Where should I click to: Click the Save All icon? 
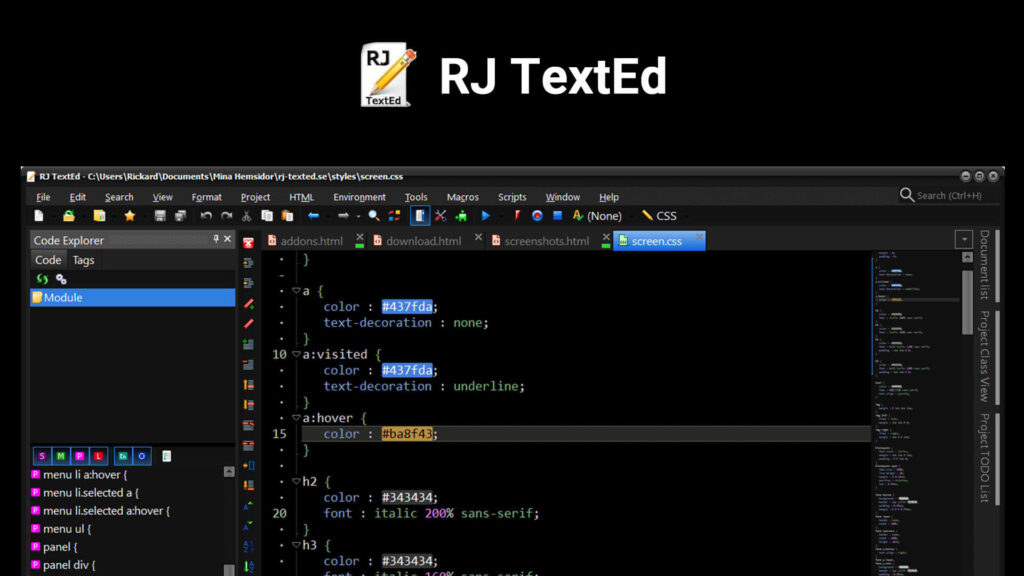(180, 216)
